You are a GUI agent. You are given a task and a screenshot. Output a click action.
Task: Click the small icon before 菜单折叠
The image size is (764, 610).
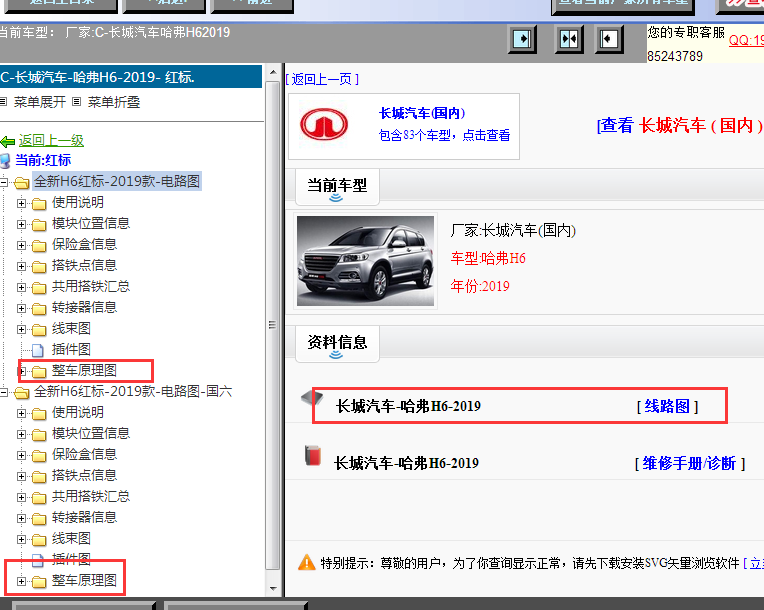[76, 102]
